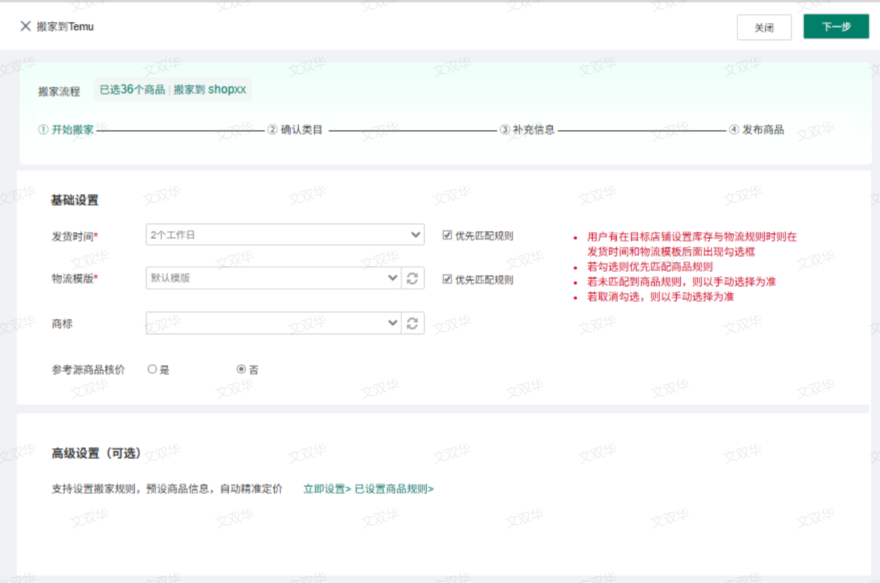Select the ④ 发布商品 step
Image resolution: width=880 pixels, height=583 pixels.
[x=756, y=130]
